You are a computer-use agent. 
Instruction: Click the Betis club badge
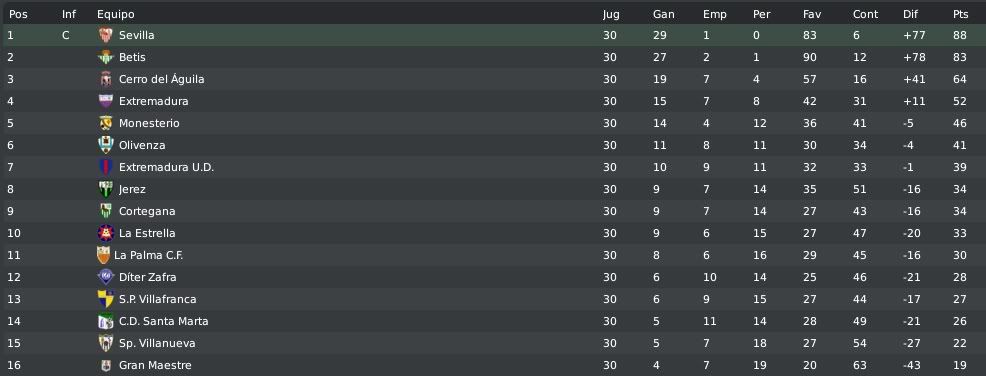pyautogui.click(x=106, y=57)
